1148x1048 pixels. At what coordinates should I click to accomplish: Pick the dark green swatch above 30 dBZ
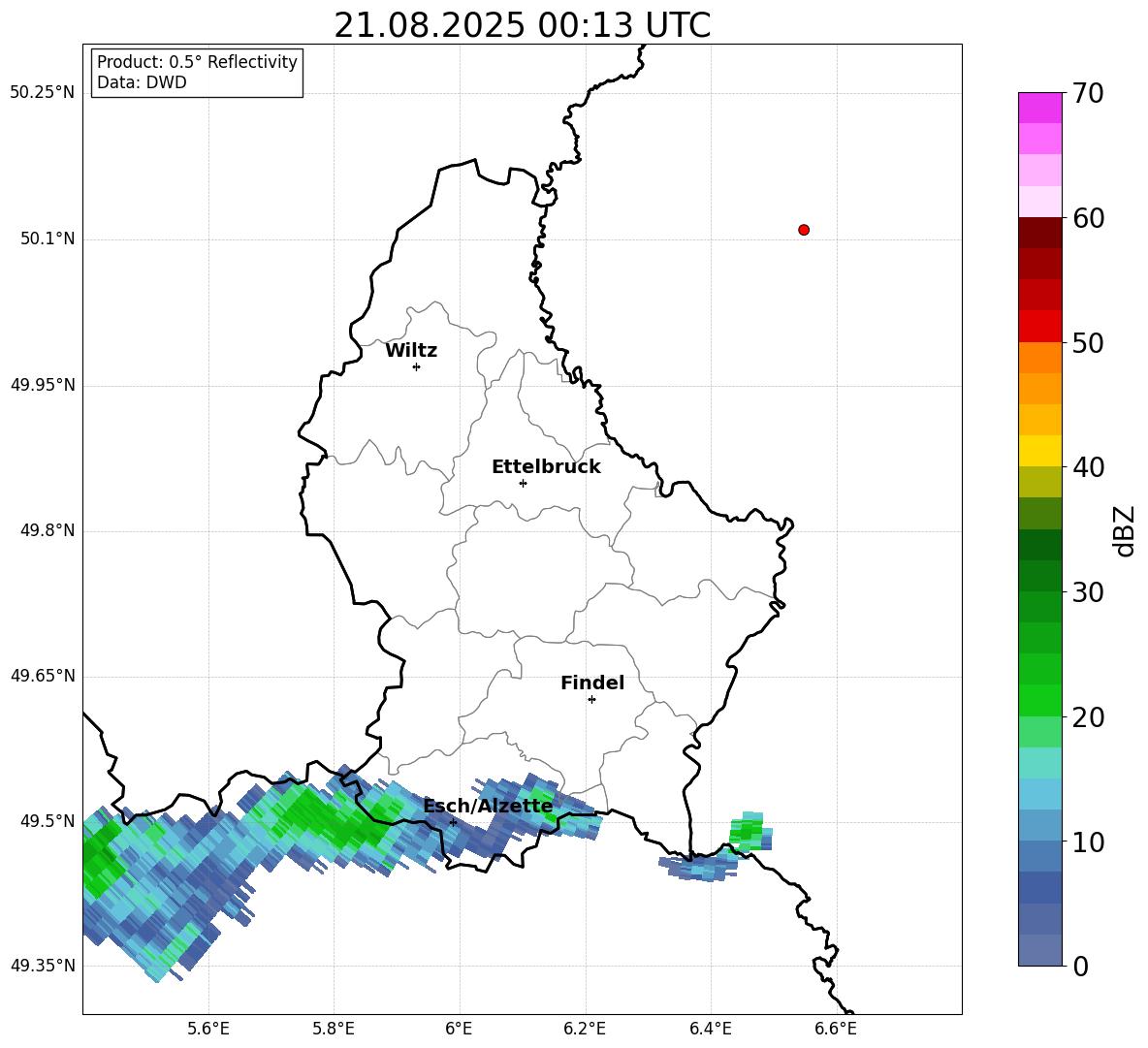(1039, 576)
